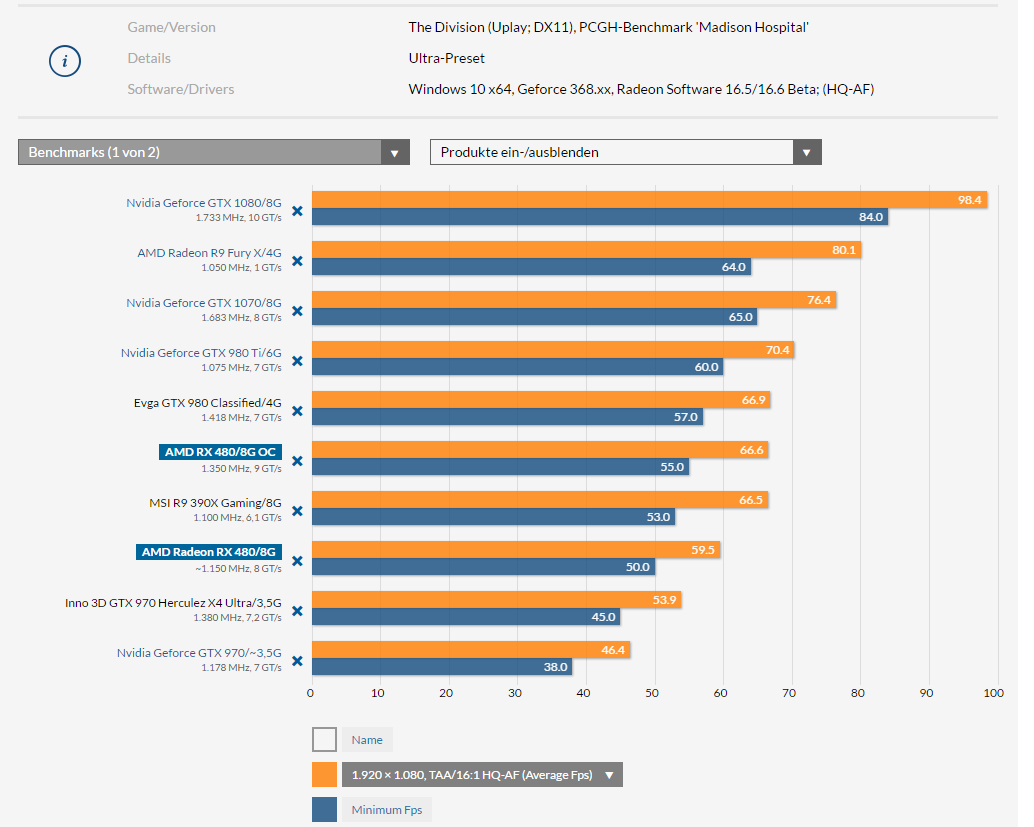The image size is (1034, 827).
Task: Click the ~1.150 MHz, 8 GT/s subtitle
Action: click(x=238, y=568)
